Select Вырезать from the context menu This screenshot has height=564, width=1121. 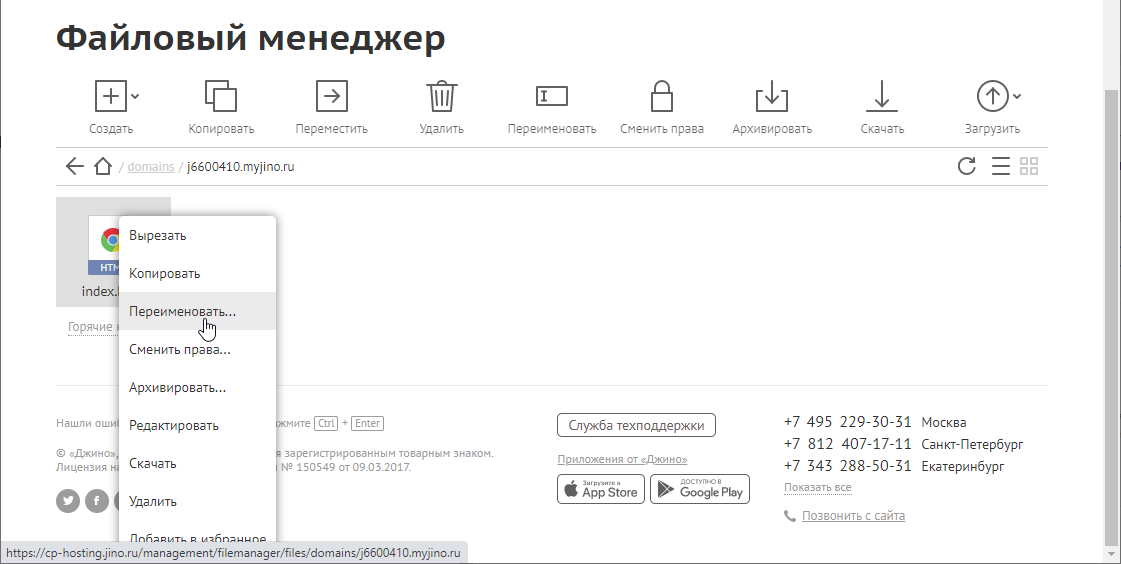158,235
